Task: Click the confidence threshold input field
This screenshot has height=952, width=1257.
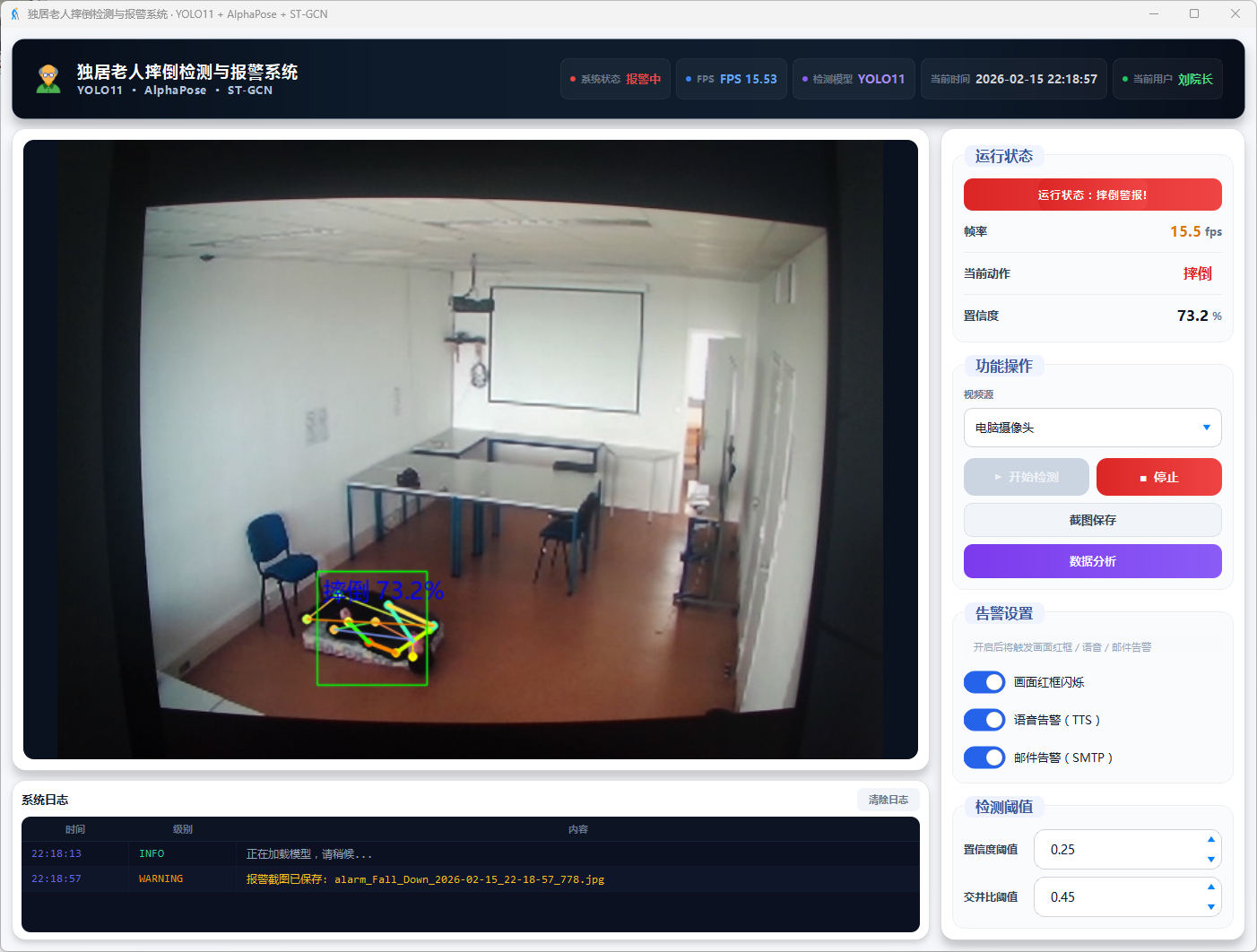Action: [1116, 850]
